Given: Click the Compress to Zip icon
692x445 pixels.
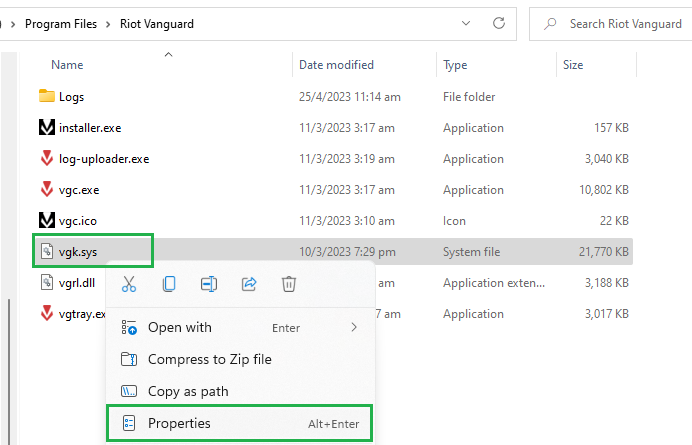Looking at the screenshot, I should click(129, 359).
